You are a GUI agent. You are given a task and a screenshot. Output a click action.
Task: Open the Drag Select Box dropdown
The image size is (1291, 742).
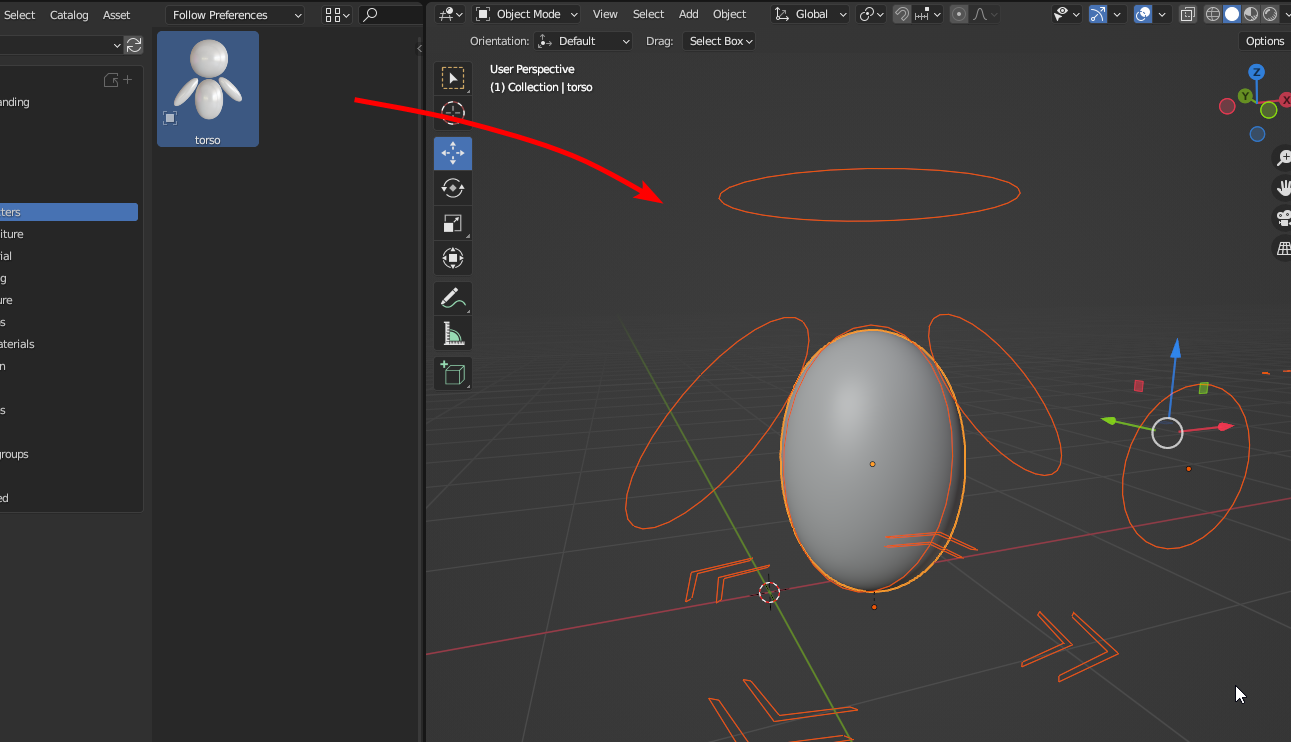pyautogui.click(x=719, y=41)
